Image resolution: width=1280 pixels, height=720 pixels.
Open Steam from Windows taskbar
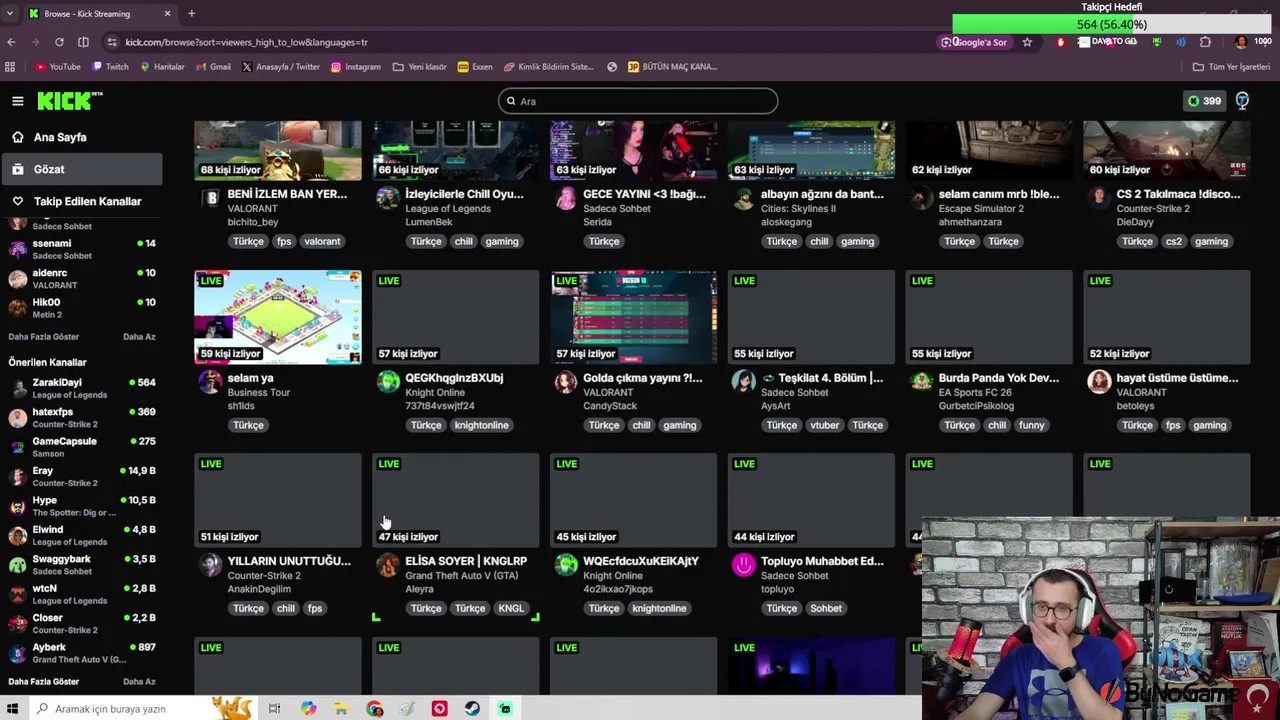click(x=472, y=709)
